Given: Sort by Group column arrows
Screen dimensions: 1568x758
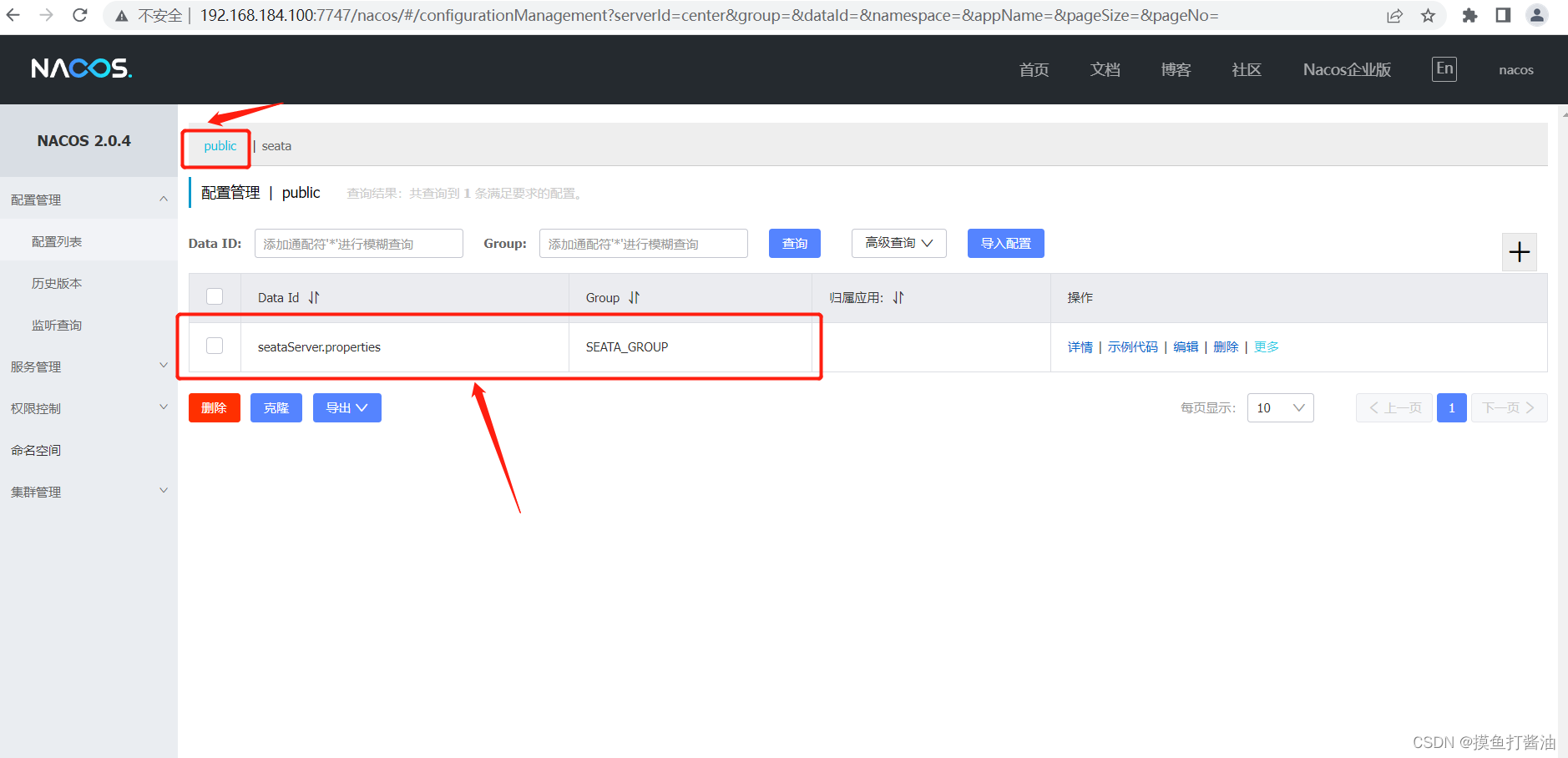Looking at the screenshot, I should pyautogui.click(x=635, y=297).
